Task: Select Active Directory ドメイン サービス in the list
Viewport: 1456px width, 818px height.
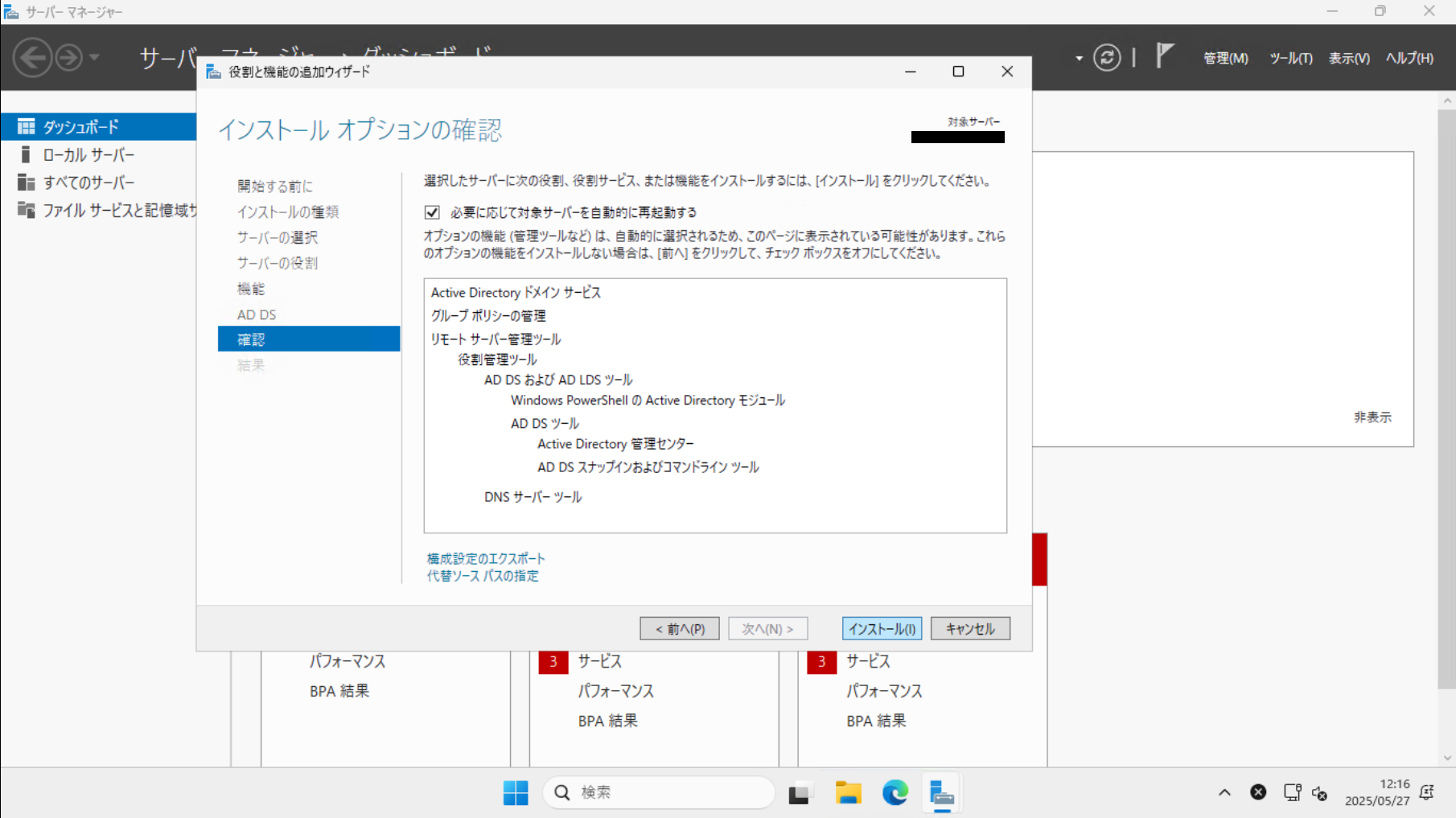Action: pyautogui.click(x=516, y=292)
